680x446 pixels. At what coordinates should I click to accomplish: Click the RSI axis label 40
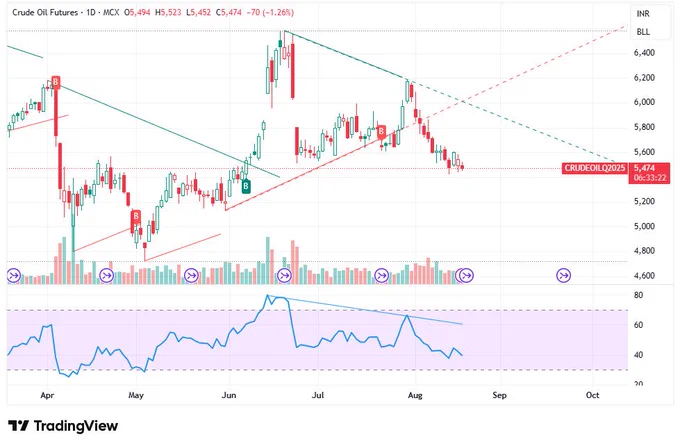point(638,355)
